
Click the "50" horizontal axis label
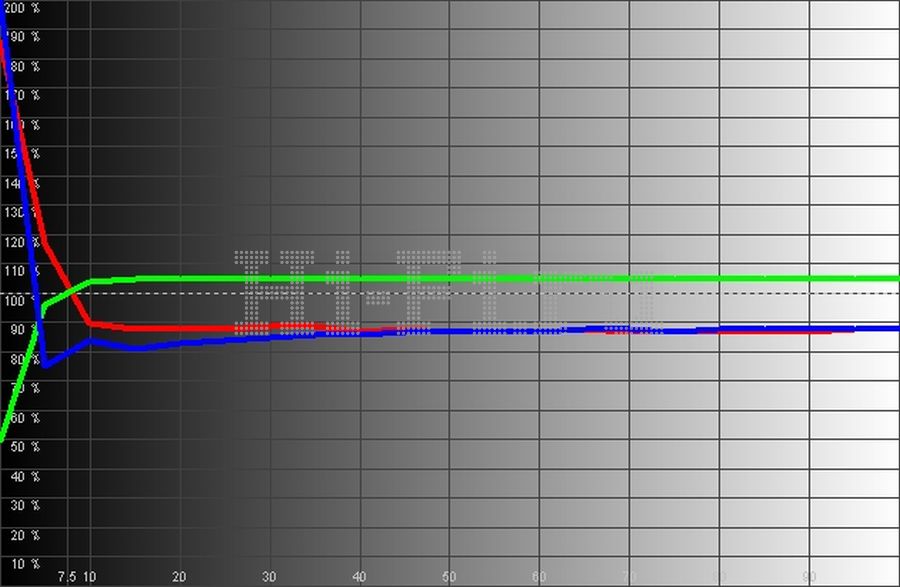pyautogui.click(x=449, y=577)
